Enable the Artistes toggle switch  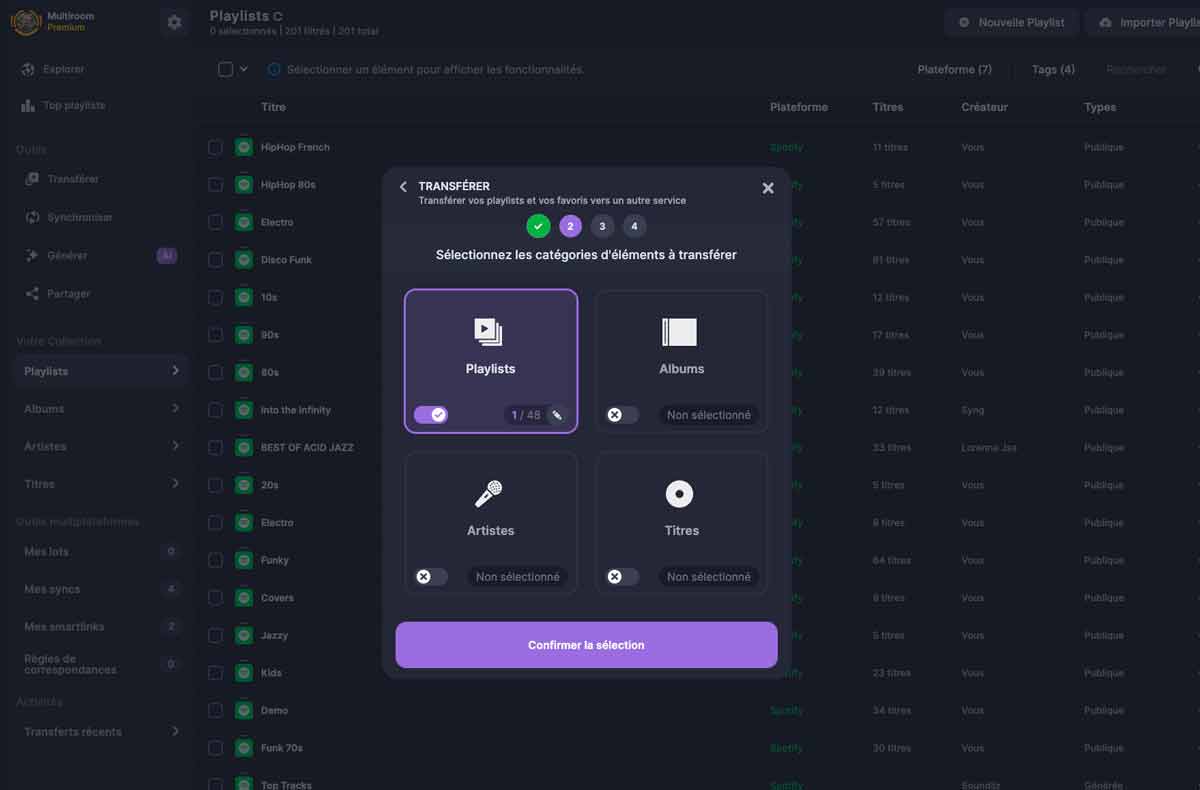tap(431, 577)
